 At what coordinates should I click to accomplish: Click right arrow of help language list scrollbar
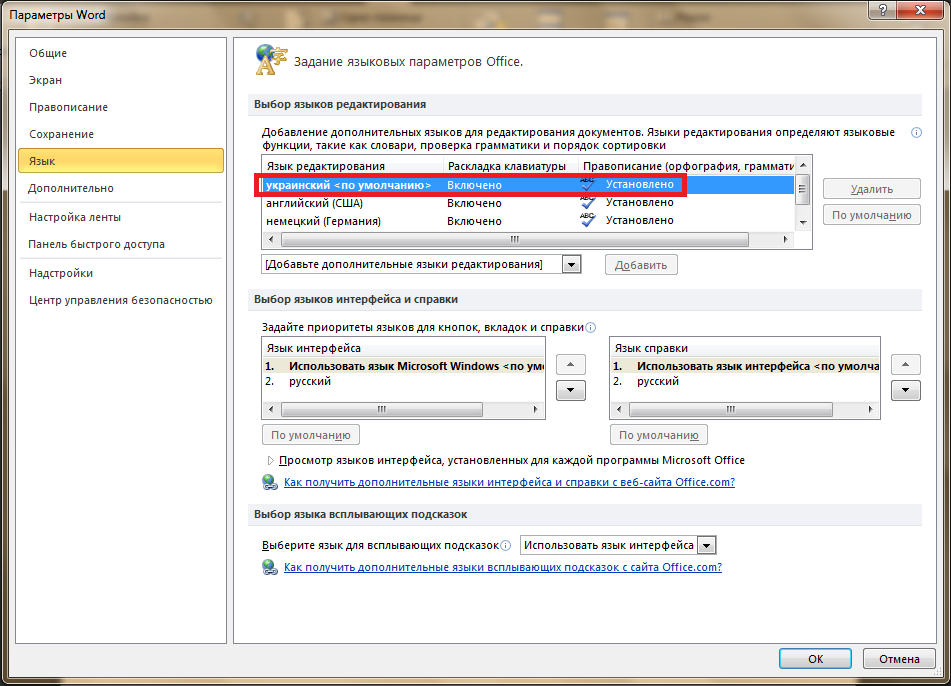[870, 409]
